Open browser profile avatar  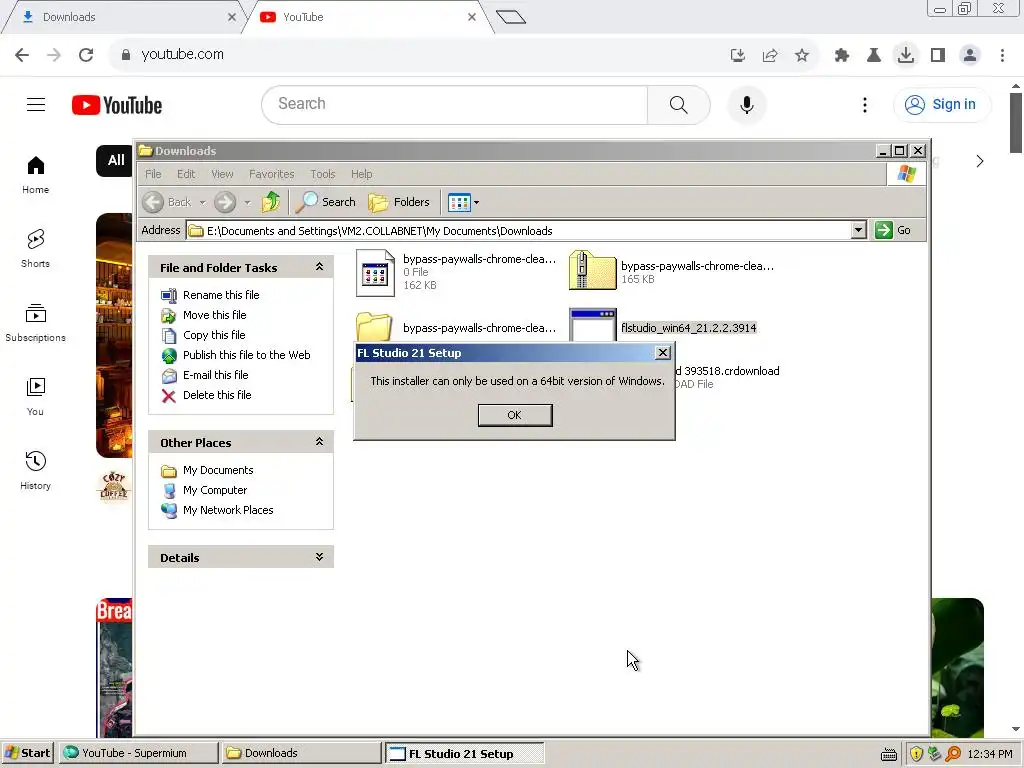[970, 56]
